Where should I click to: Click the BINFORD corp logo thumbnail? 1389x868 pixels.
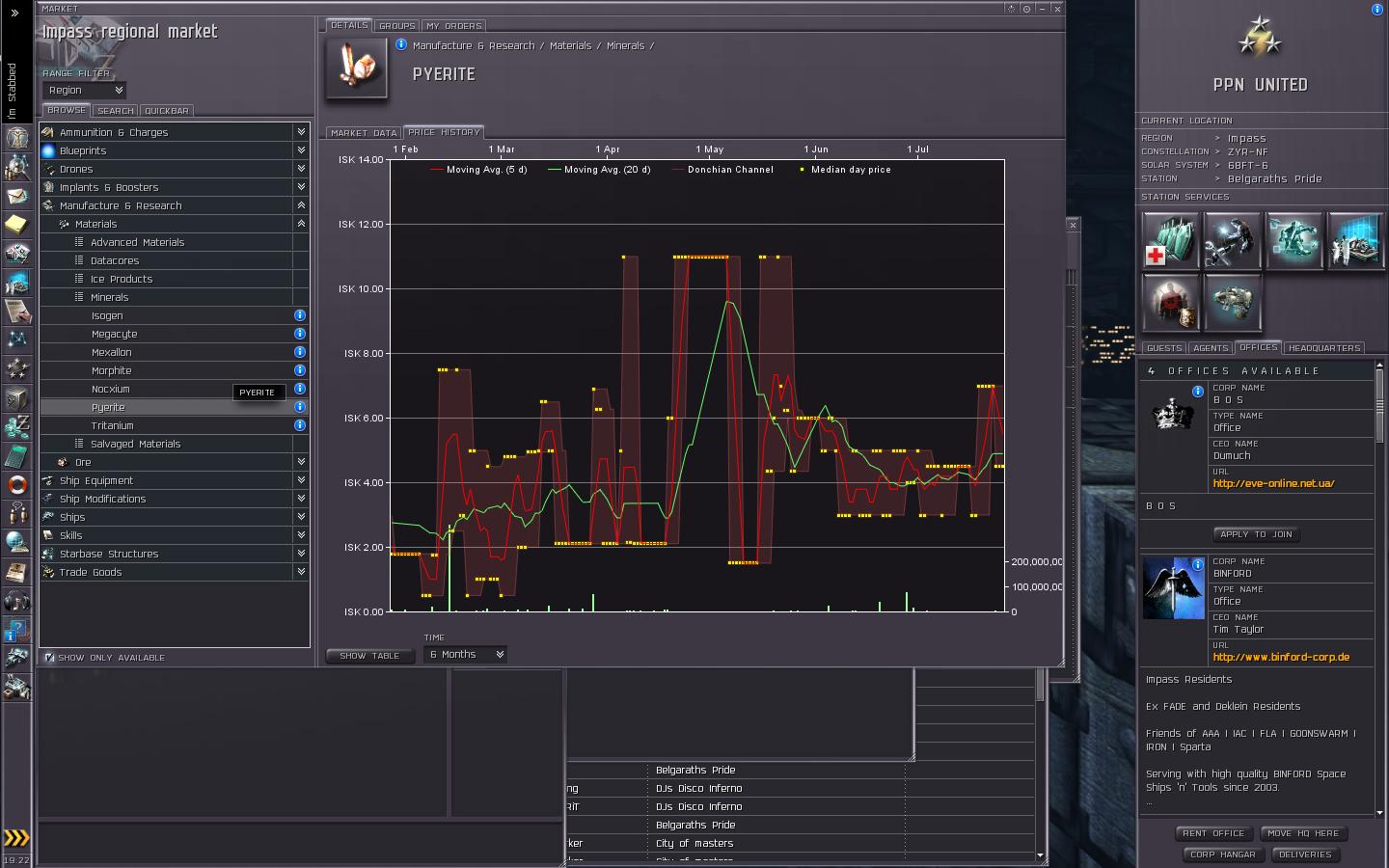coord(1173,588)
